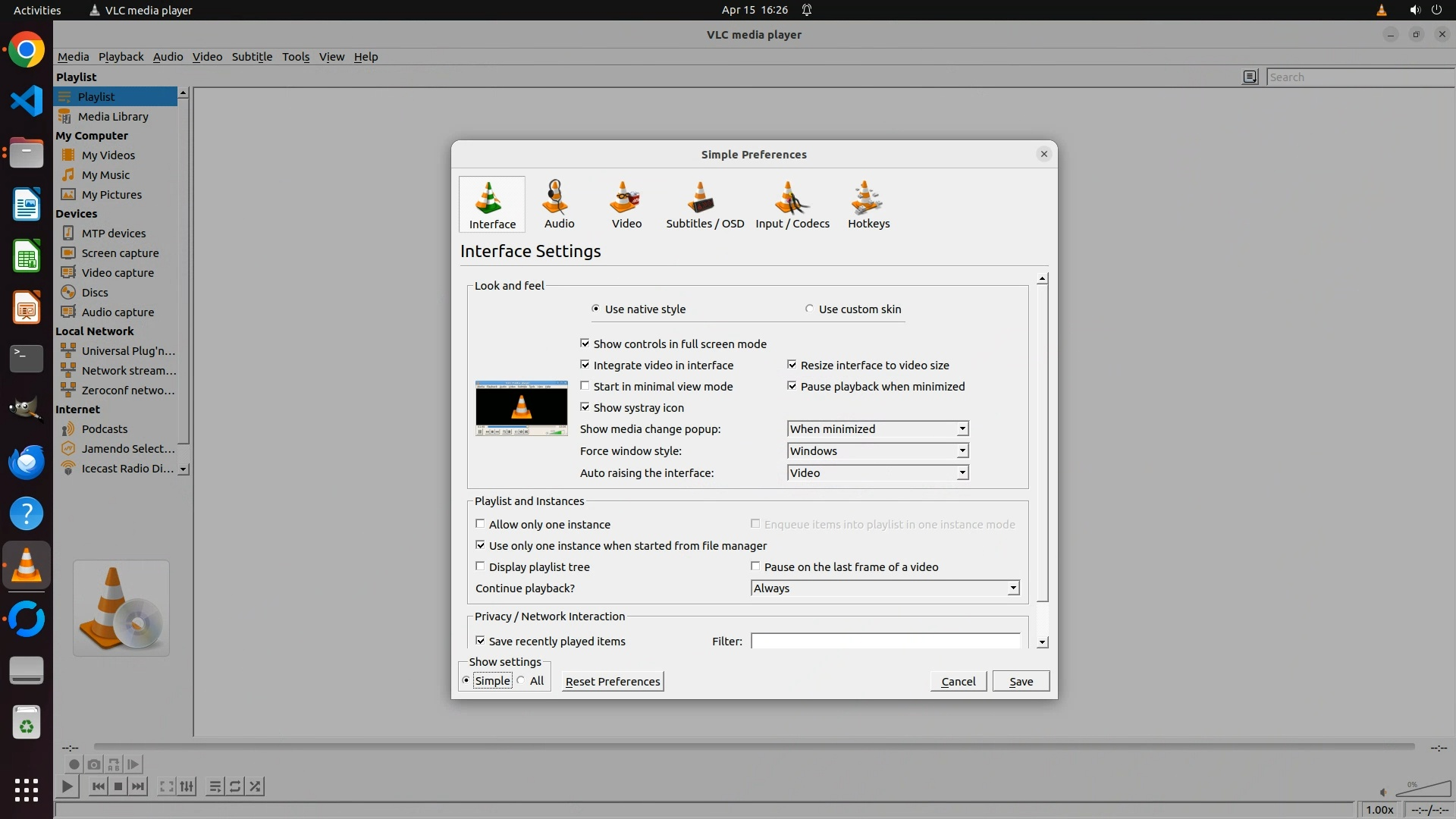The height and width of the screenshot is (819, 1456).
Task: Click the take snapshot camera icon
Action: coord(93,764)
